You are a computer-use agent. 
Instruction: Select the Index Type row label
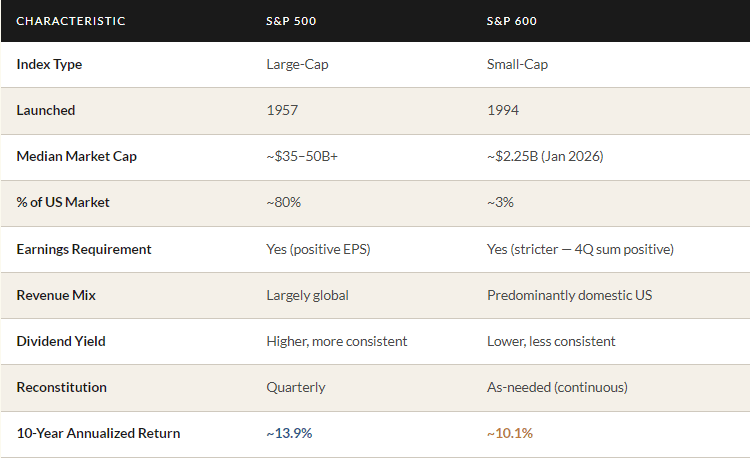pos(49,64)
